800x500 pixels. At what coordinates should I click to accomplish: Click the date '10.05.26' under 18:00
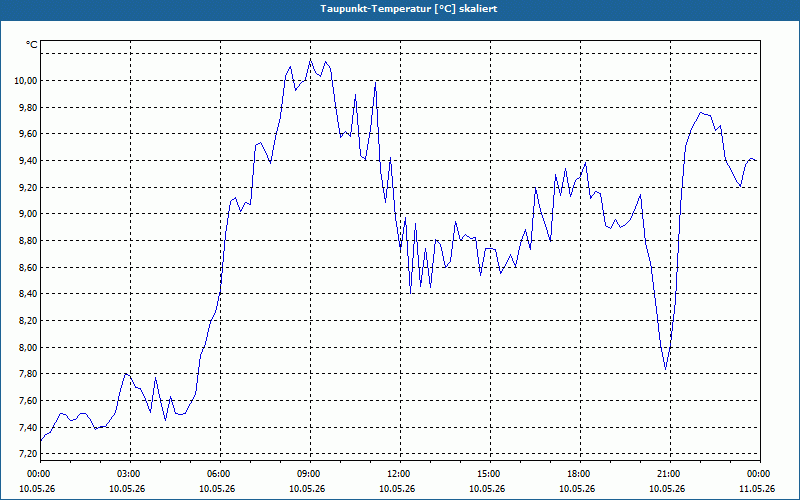click(578, 489)
